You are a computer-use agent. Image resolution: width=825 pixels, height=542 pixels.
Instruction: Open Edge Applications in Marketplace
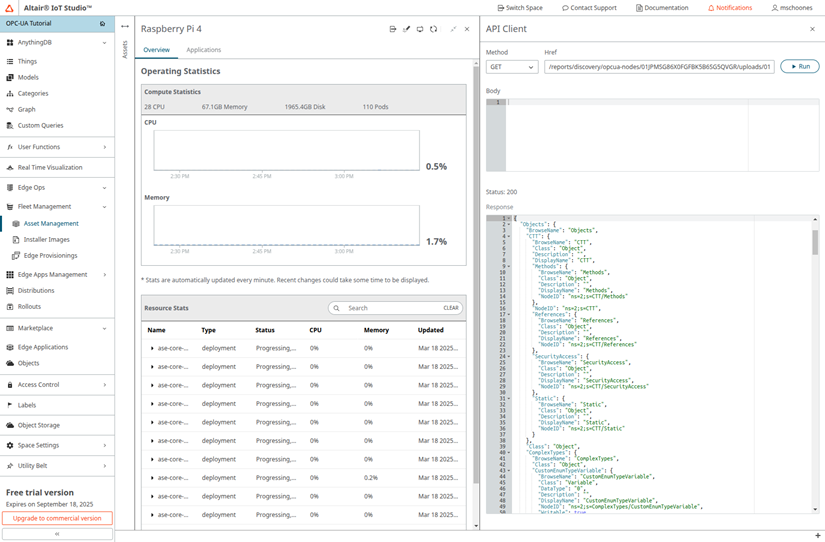(43, 347)
